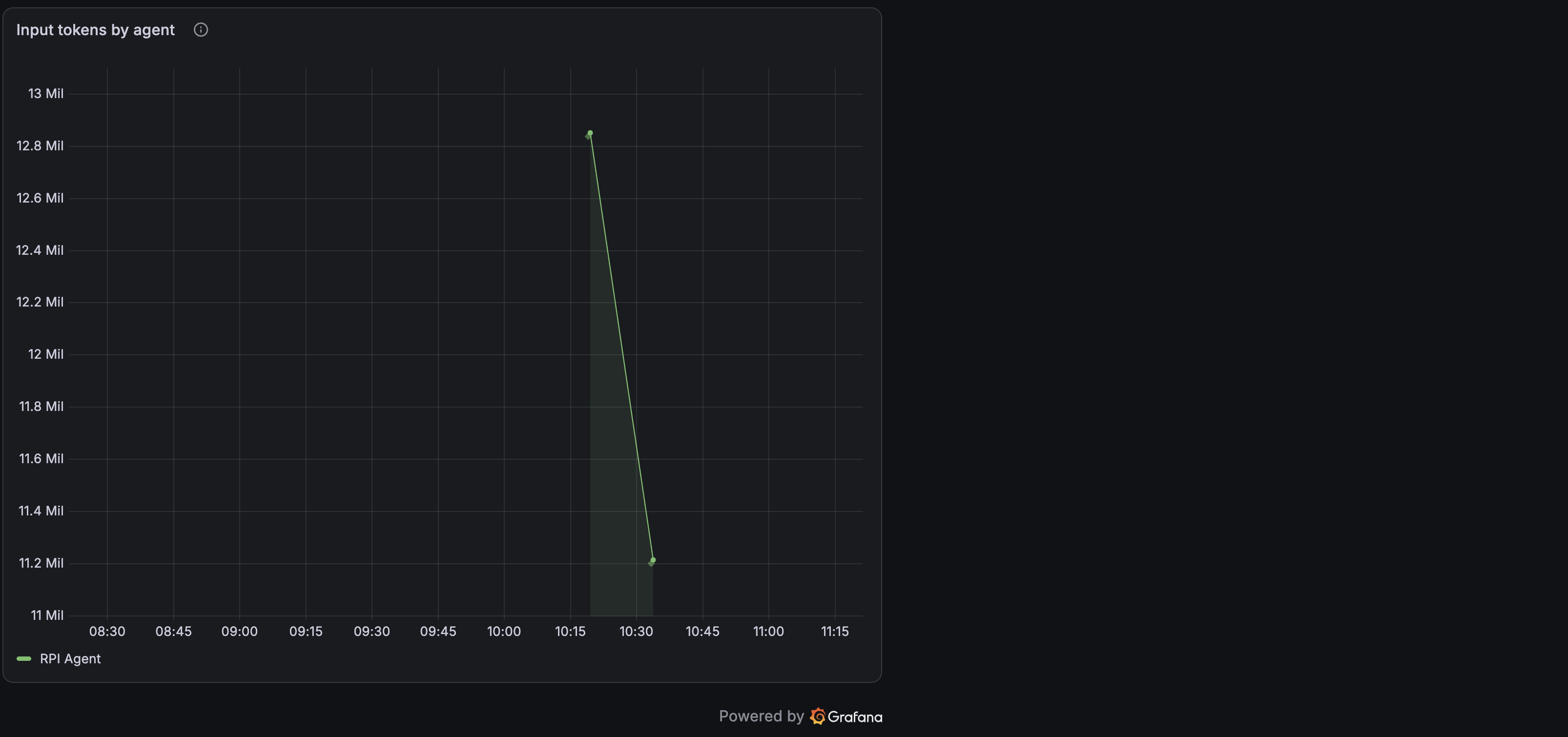Click the 11 Mil axis label
The image size is (1568, 737).
47,615
